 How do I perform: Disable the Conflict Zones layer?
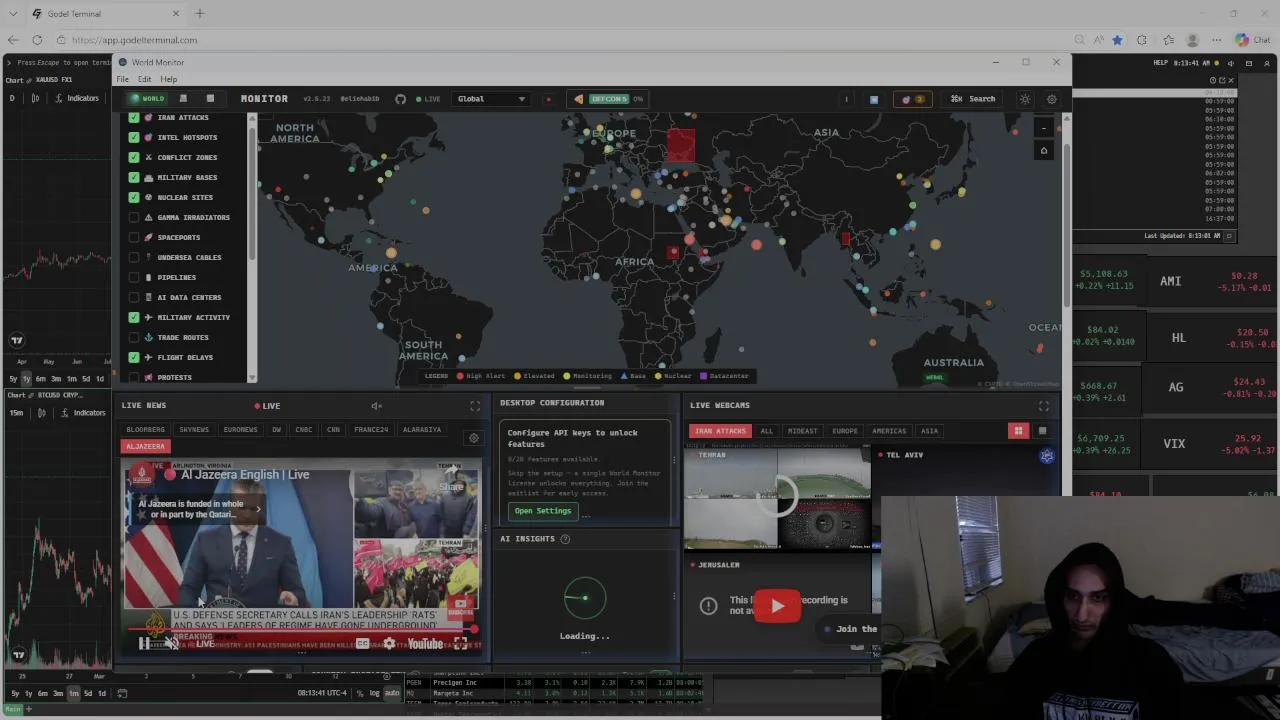(134, 157)
